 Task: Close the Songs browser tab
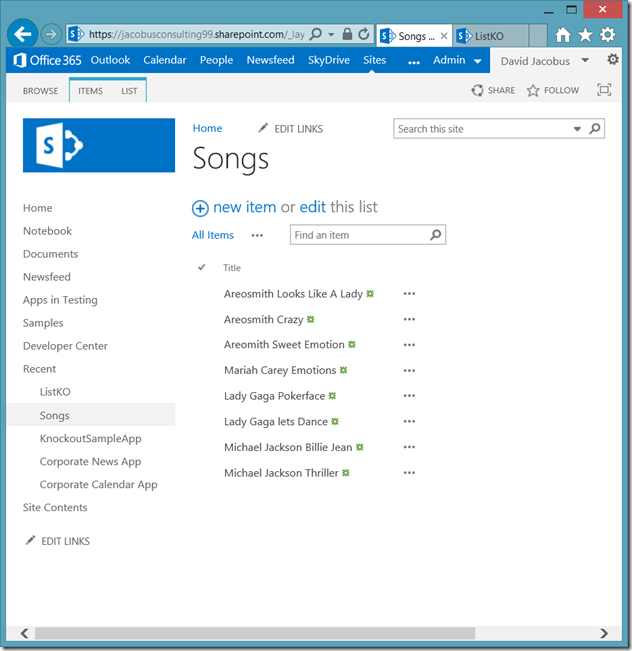[x=444, y=36]
